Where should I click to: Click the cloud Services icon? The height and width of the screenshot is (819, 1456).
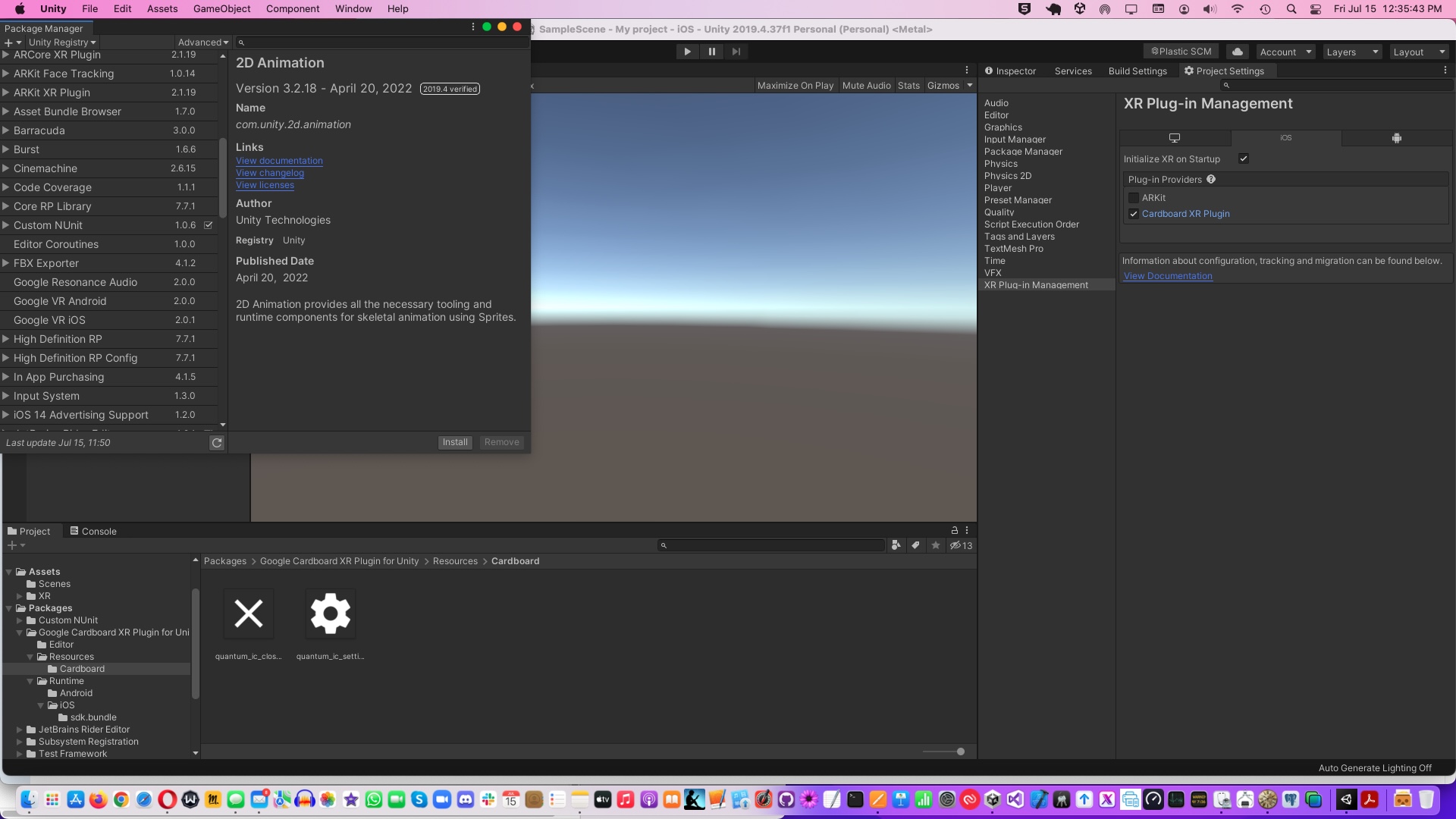pos(1237,52)
